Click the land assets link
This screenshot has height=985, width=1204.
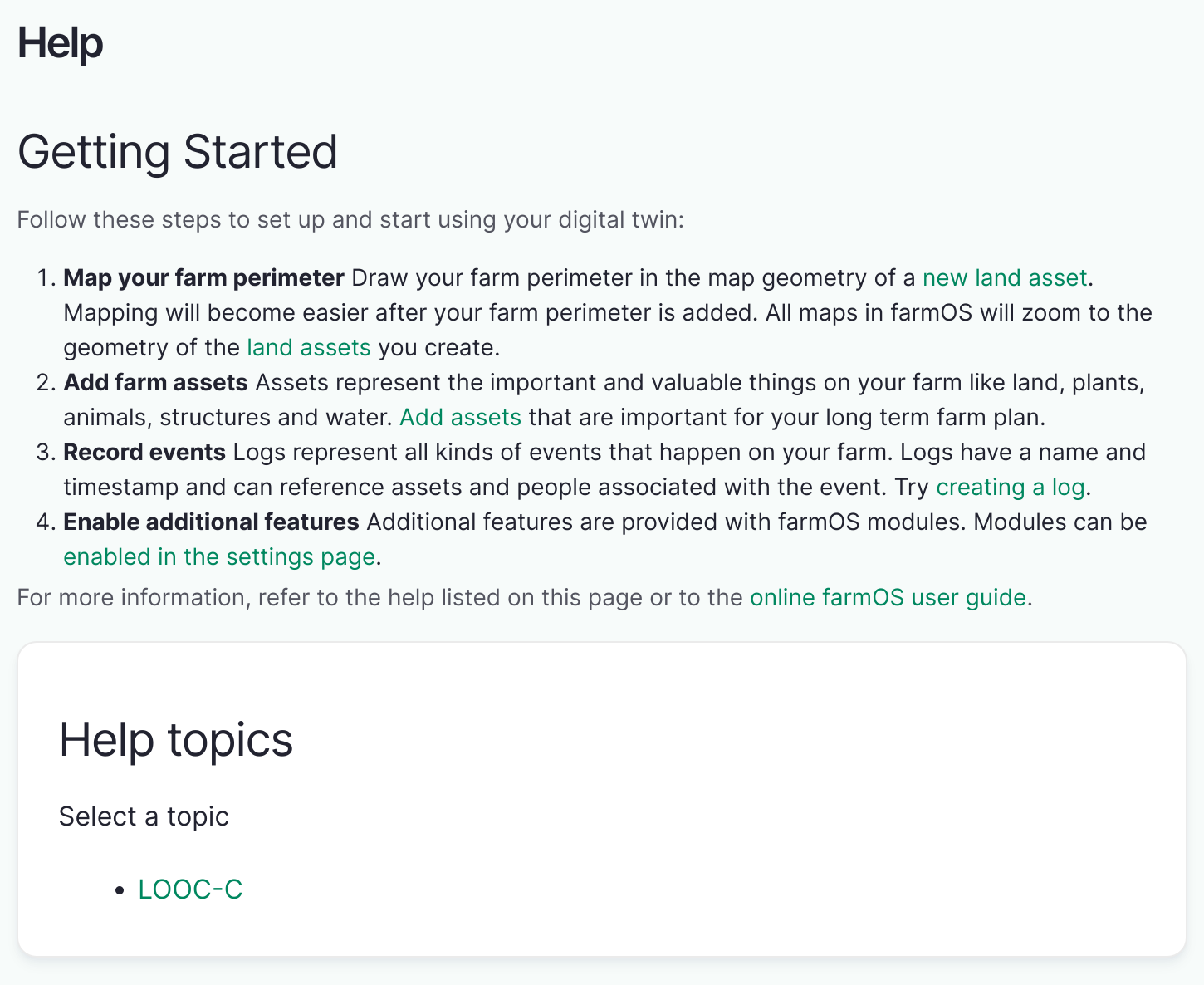(x=308, y=347)
